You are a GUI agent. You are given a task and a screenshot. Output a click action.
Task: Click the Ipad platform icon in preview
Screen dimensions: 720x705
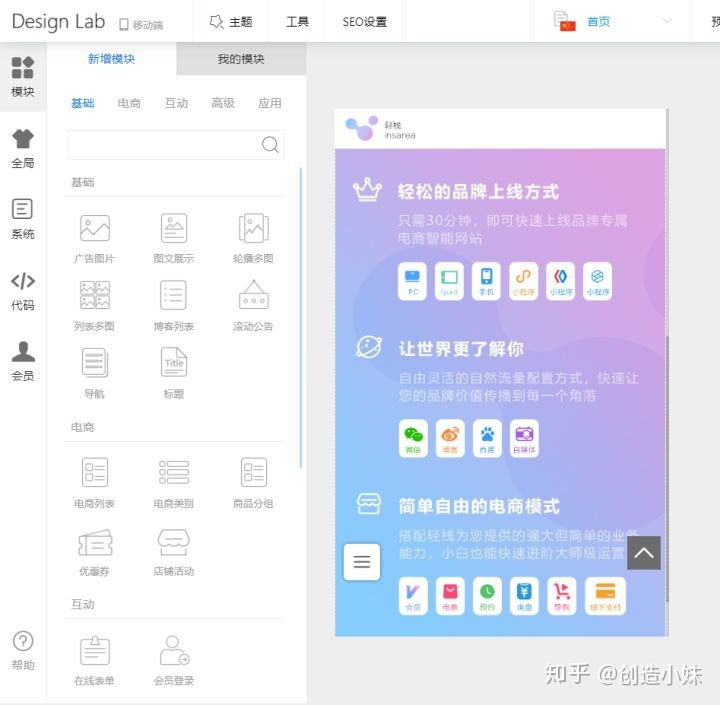449,281
